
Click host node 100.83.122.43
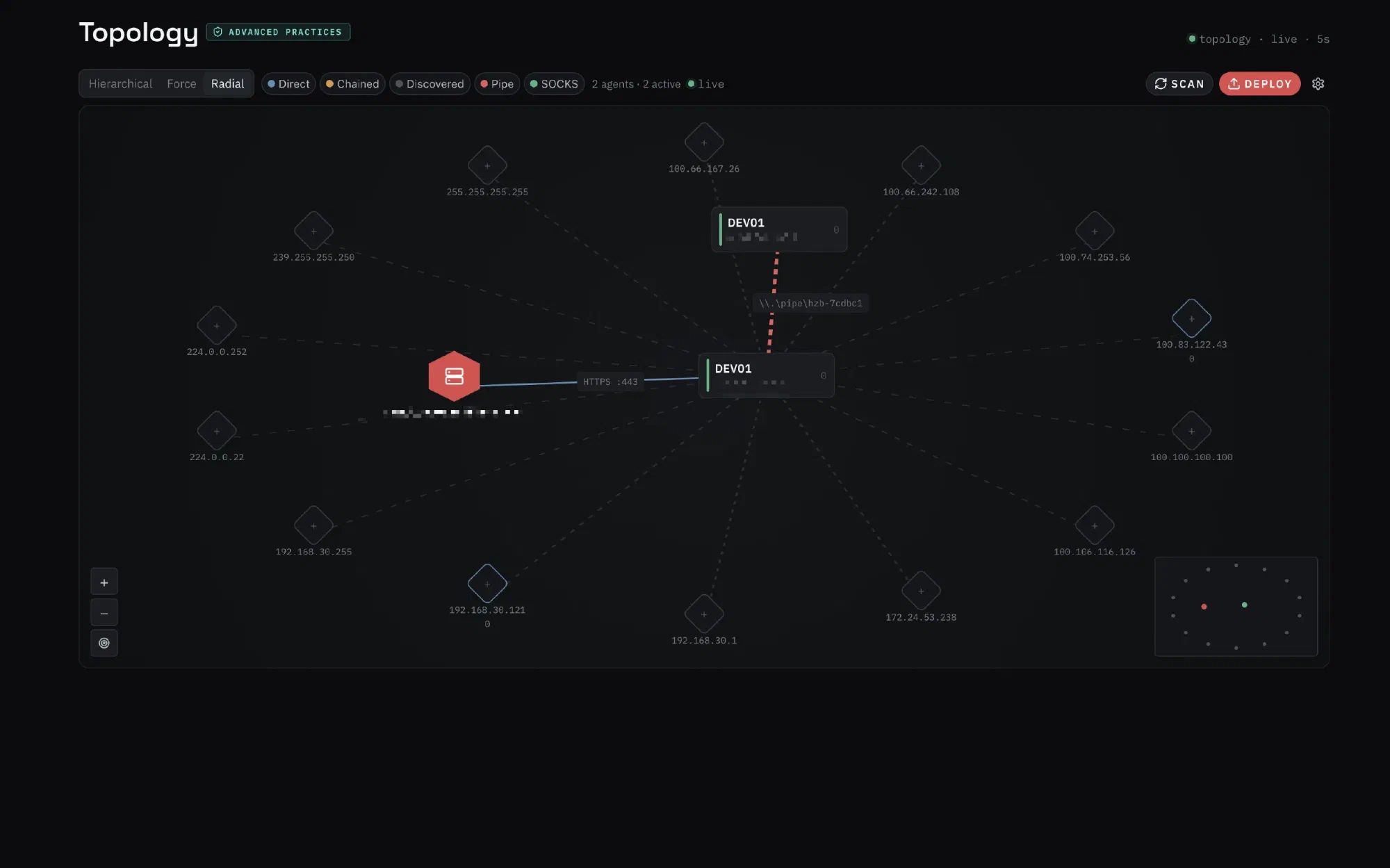[1191, 318]
